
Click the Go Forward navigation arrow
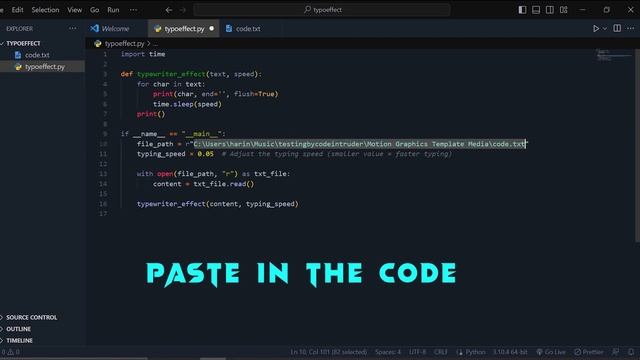[182, 10]
